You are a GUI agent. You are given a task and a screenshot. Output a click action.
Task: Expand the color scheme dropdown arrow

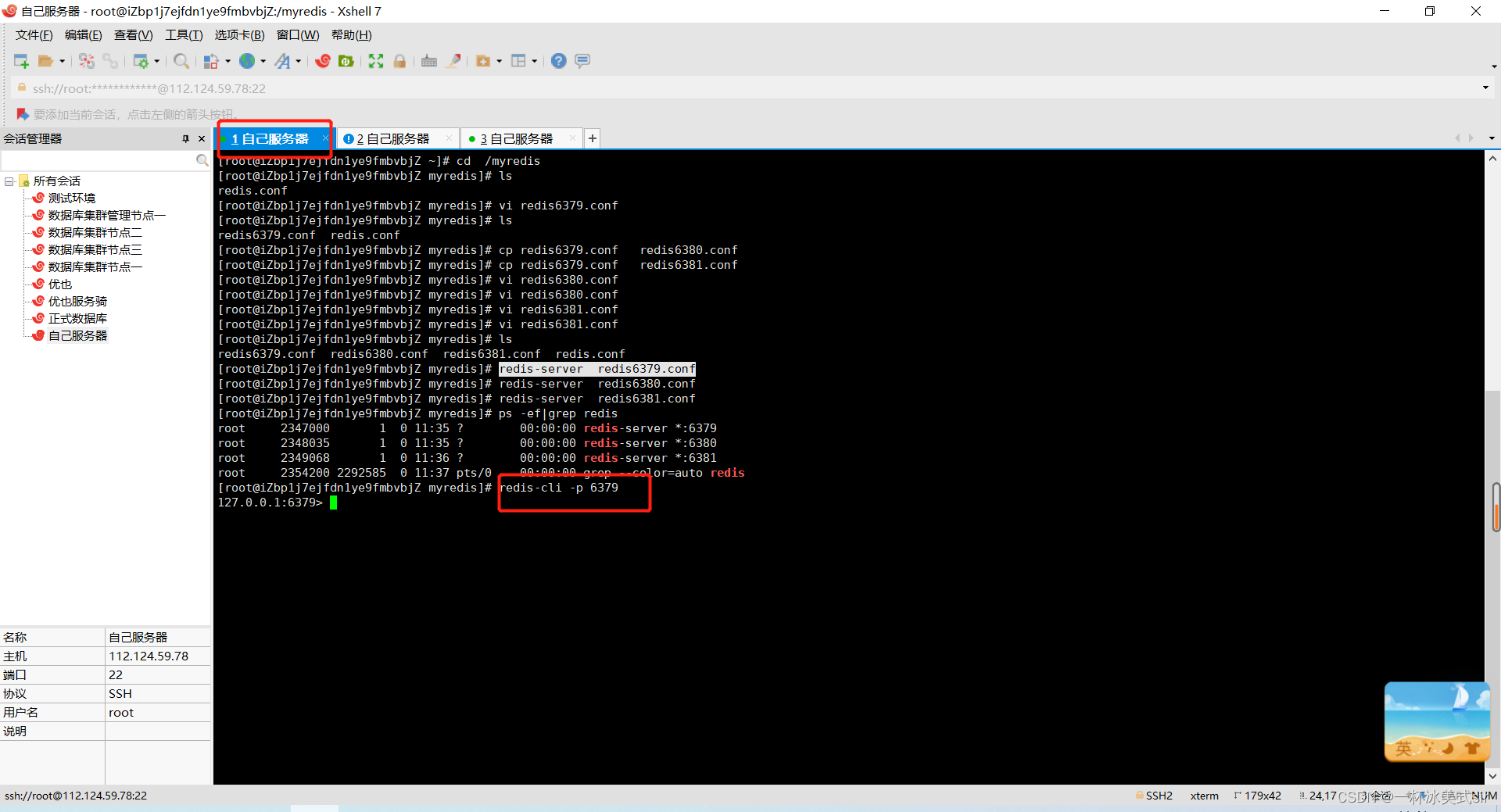tap(227, 61)
